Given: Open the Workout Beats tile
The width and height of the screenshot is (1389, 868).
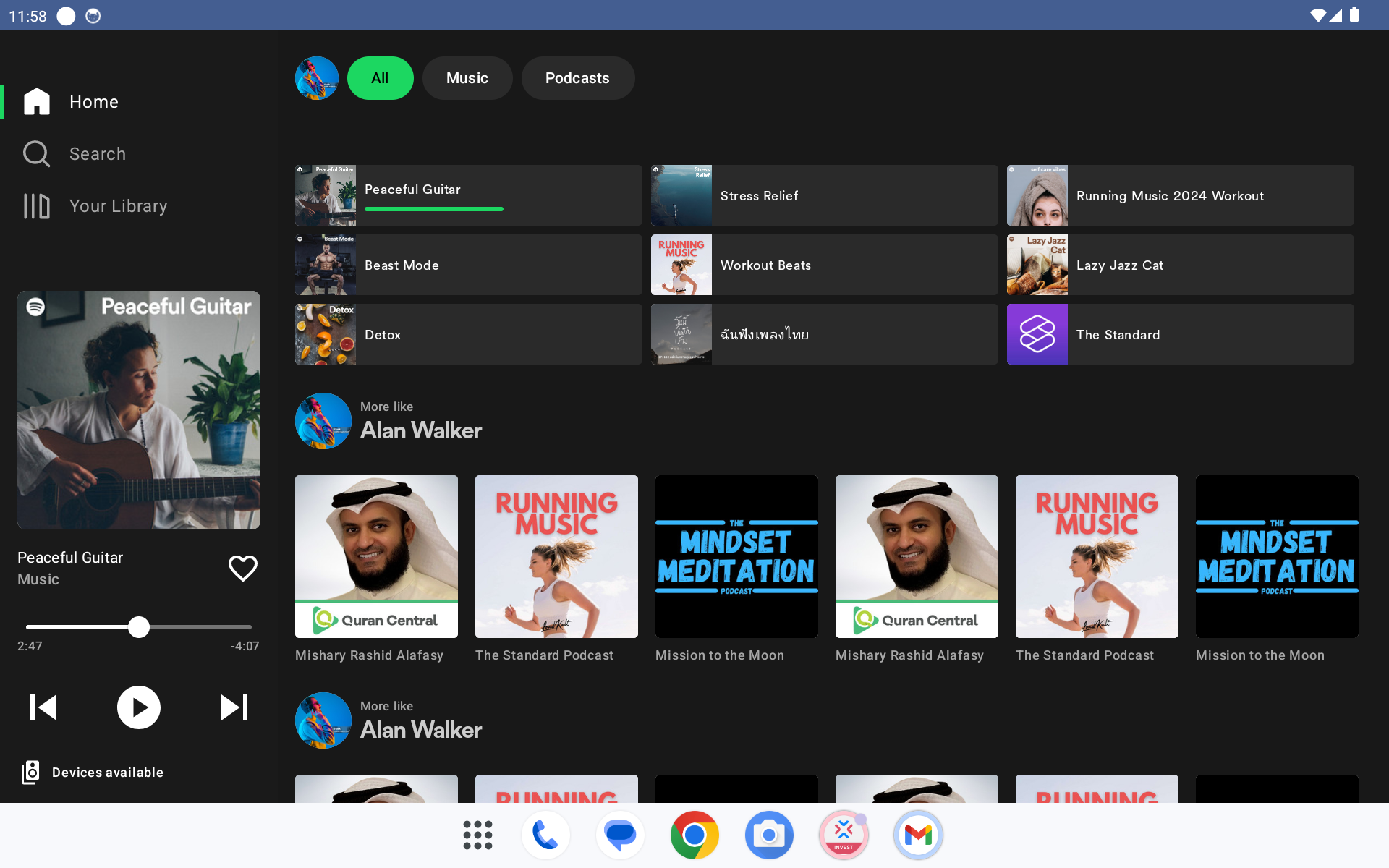Looking at the screenshot, I should (x=824, y=265).
